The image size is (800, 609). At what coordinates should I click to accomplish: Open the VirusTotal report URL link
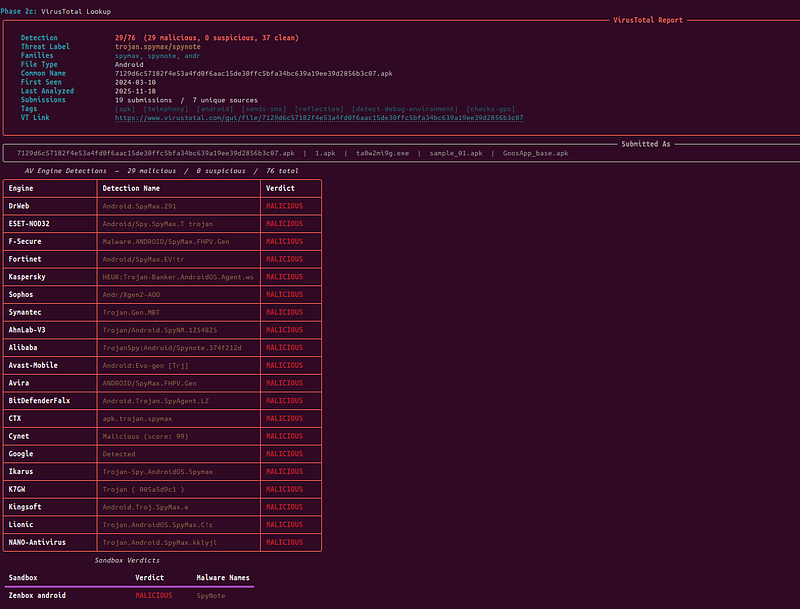[319, 118]
